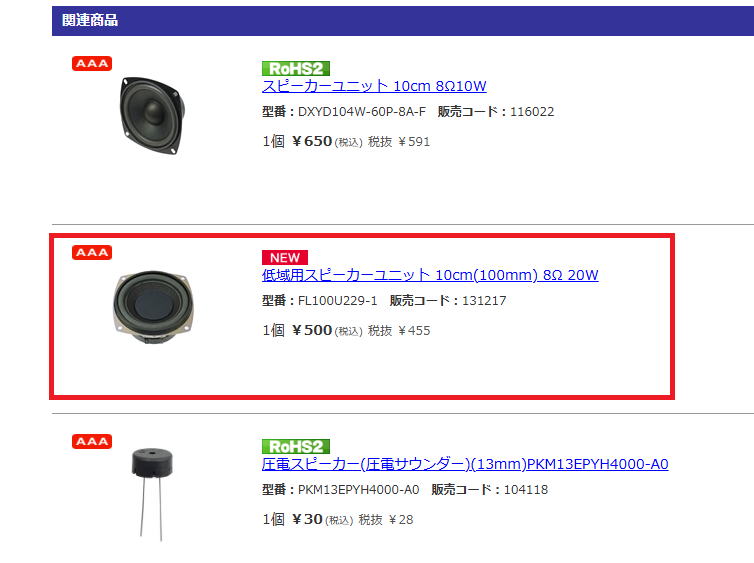
Task: Click the RoHS2 badge above 圧電スピーカー link
Action: click(296, 446)
